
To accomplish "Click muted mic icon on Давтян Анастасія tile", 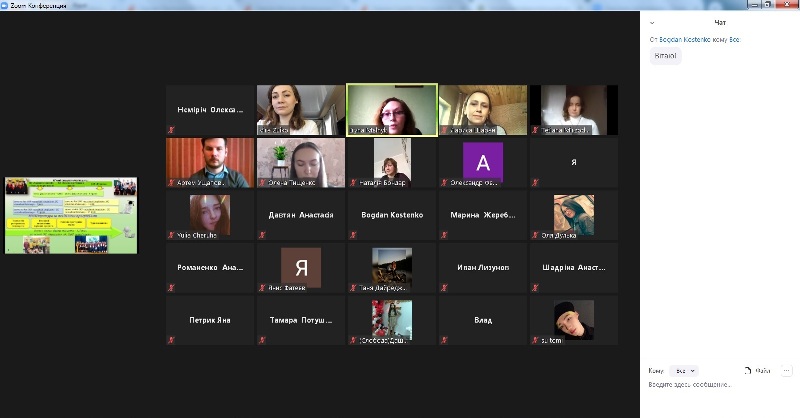I will (262, 236).
